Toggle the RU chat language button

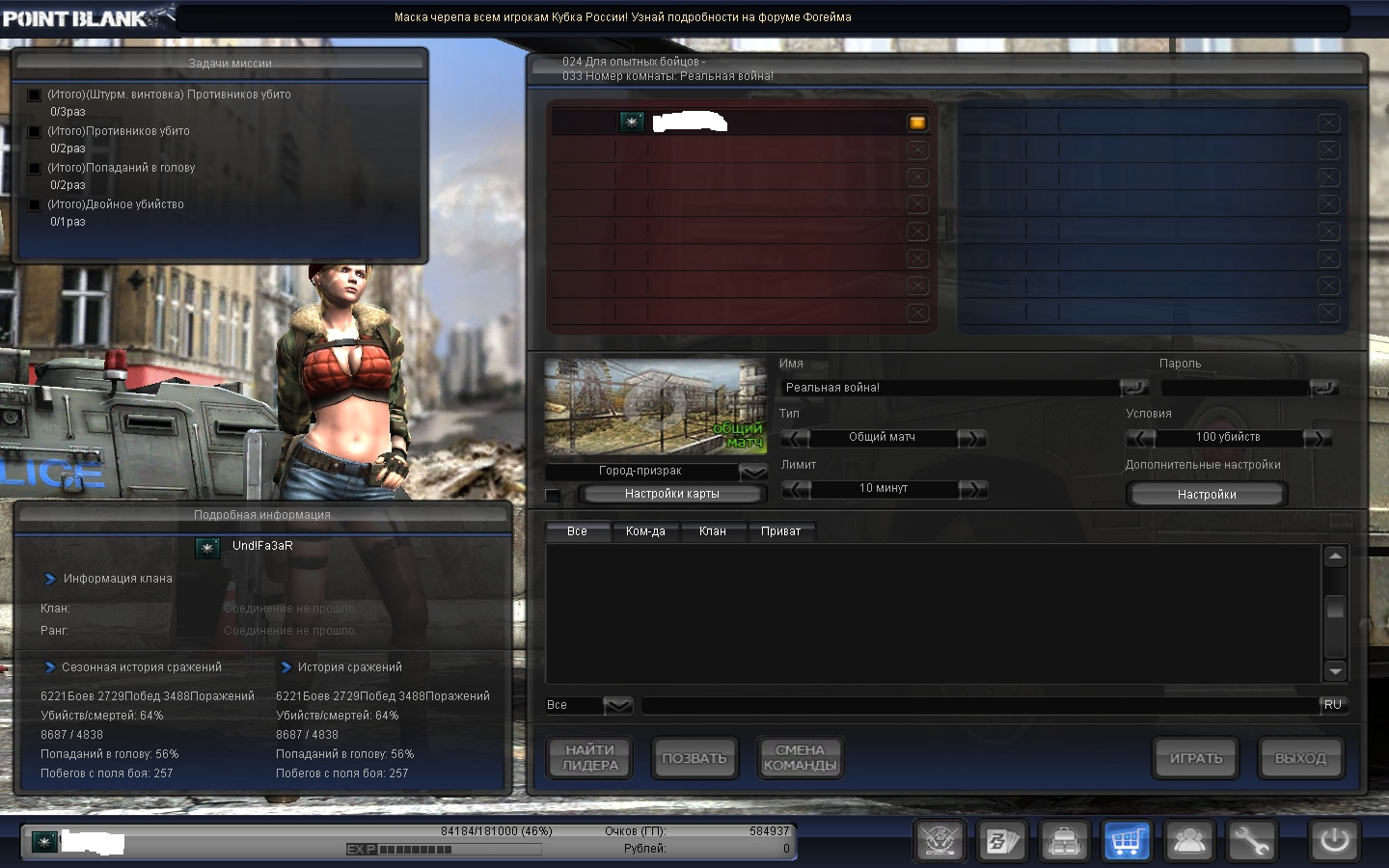point(1333,705)
